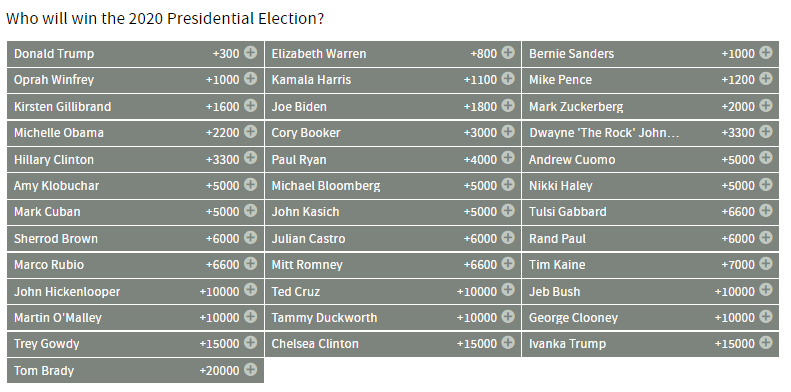Add Ivanka Trump bet via plus icon

click(766, 343)
